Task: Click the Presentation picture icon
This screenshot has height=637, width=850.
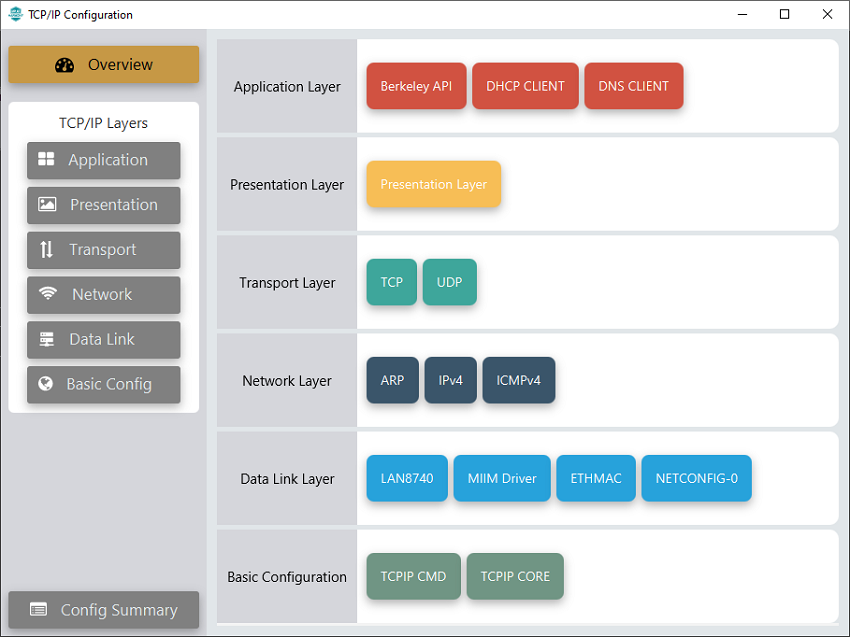Action: (47, 205)
